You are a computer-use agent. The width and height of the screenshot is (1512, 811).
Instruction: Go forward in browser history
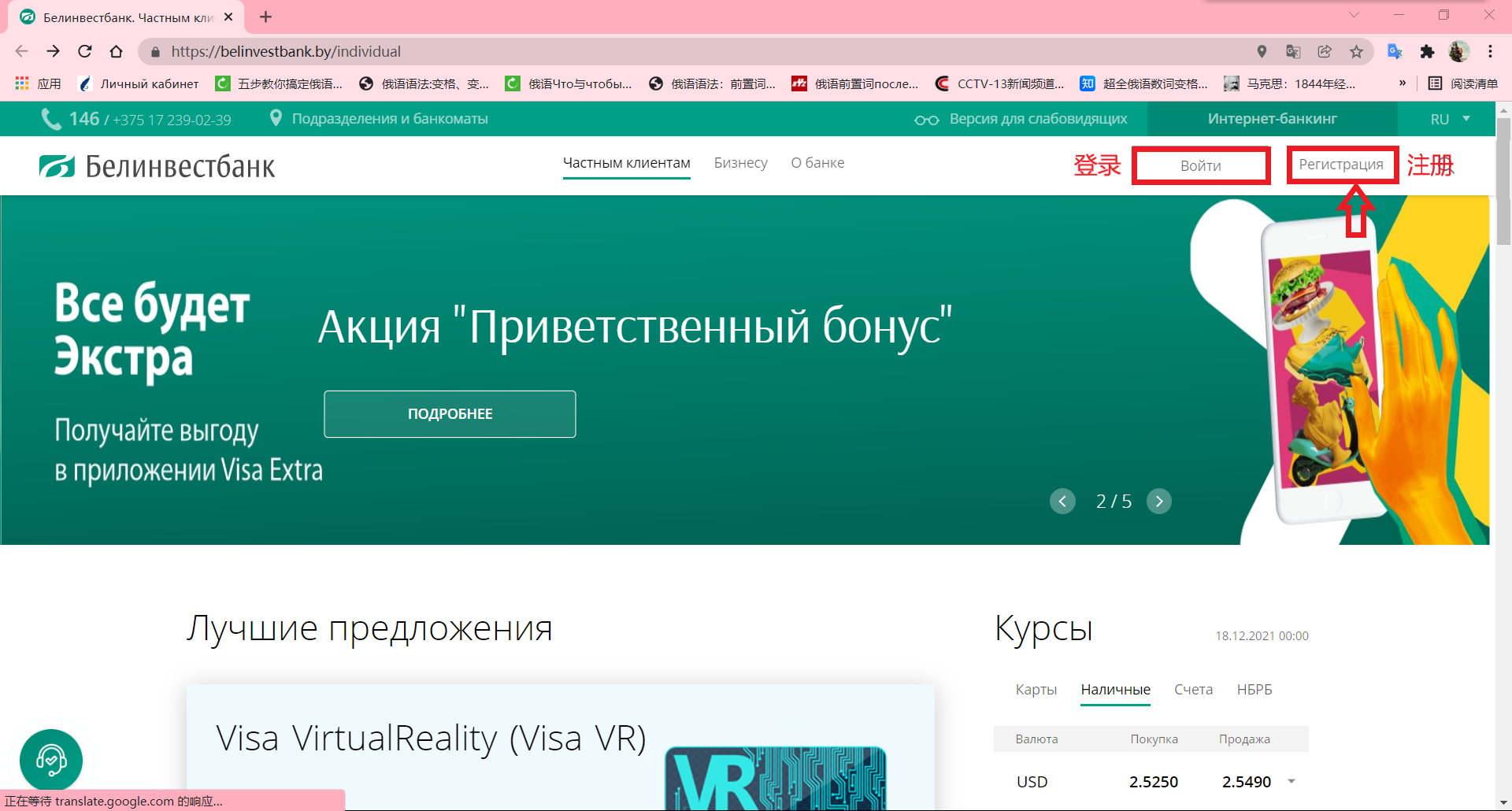point(53,51)
